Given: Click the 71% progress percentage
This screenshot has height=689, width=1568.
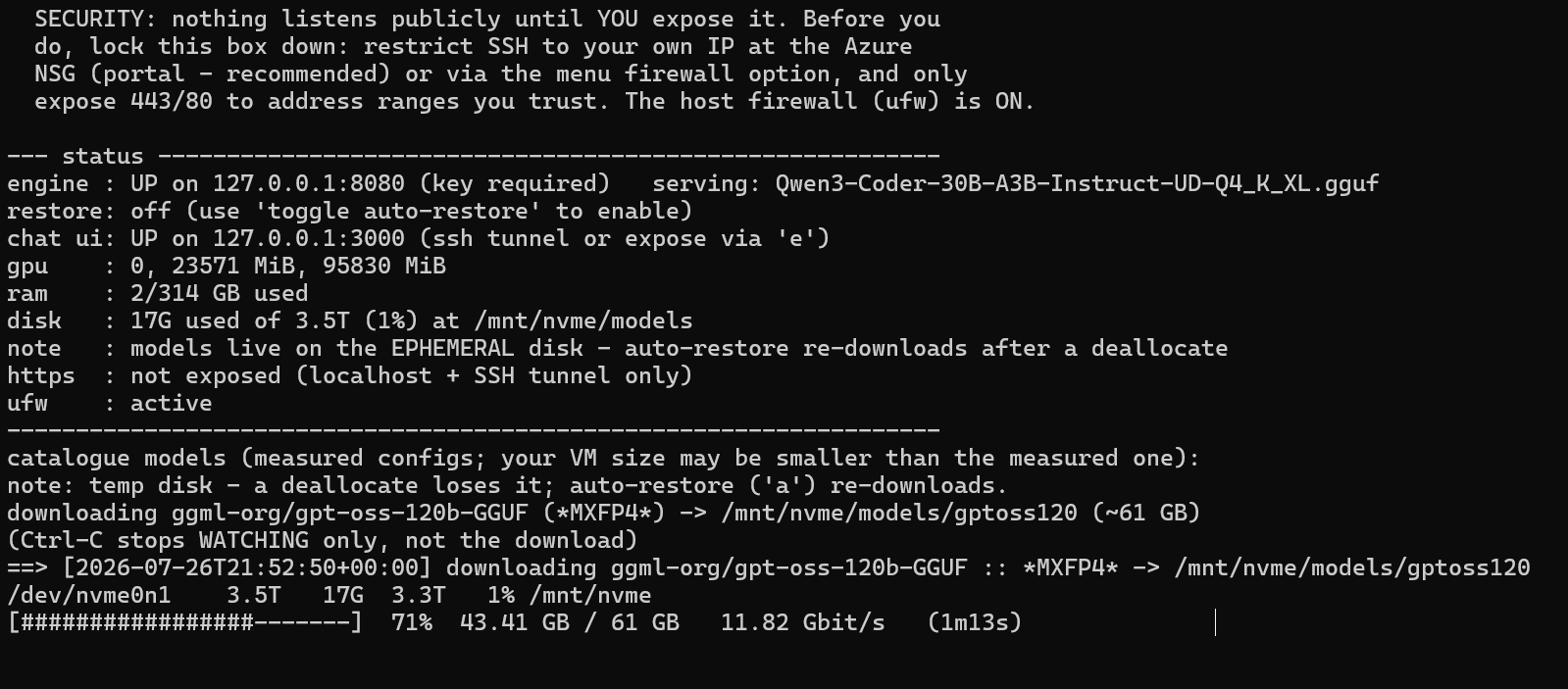Looking at the screenshot, I should click(412, 622).
